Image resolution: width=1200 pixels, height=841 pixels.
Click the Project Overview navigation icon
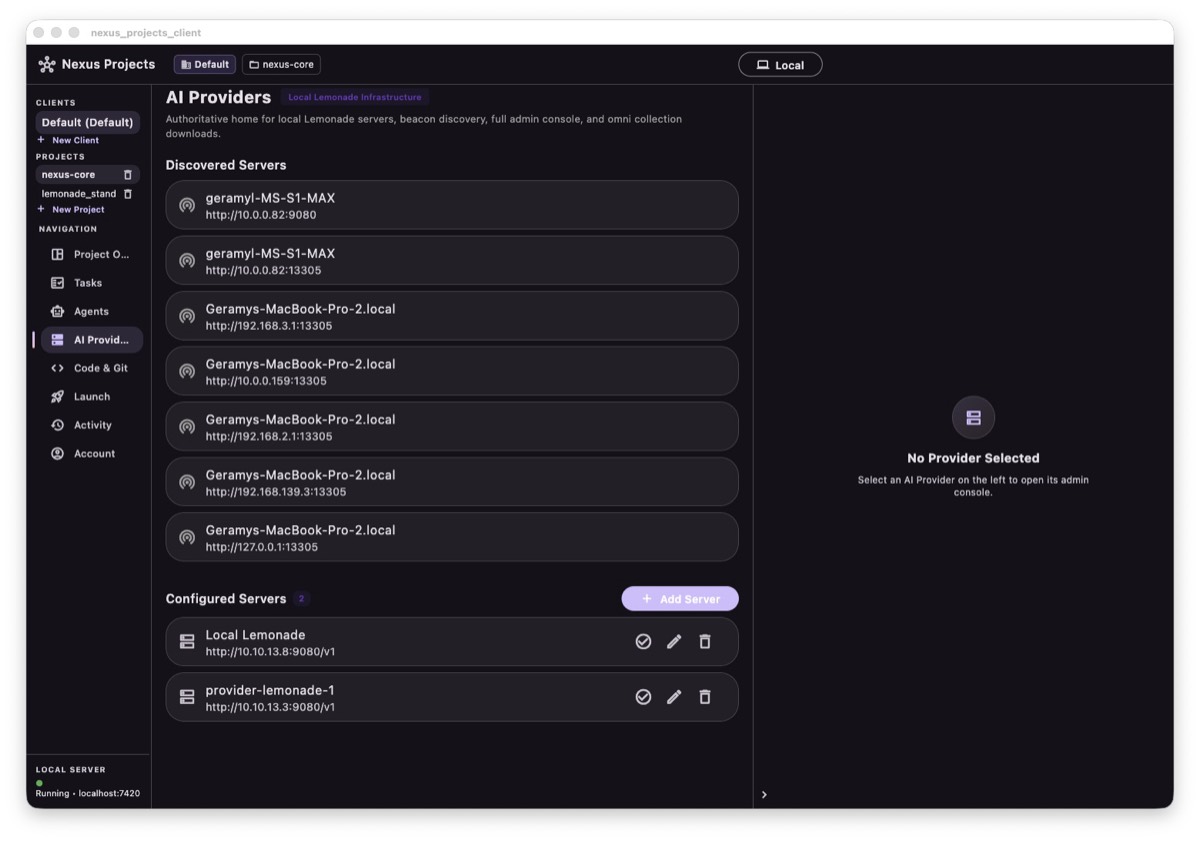click(x=57, y=255)
